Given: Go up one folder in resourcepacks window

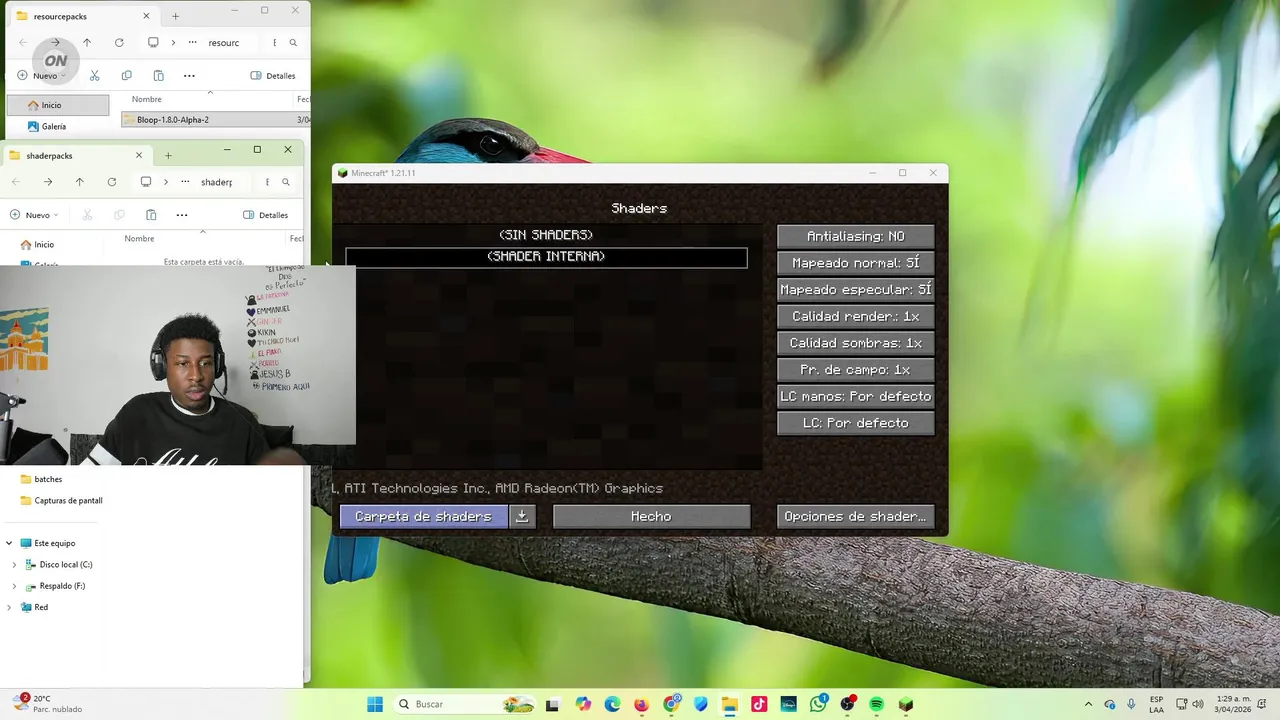Looking at the screenshot, I should [x=87, y=43].
